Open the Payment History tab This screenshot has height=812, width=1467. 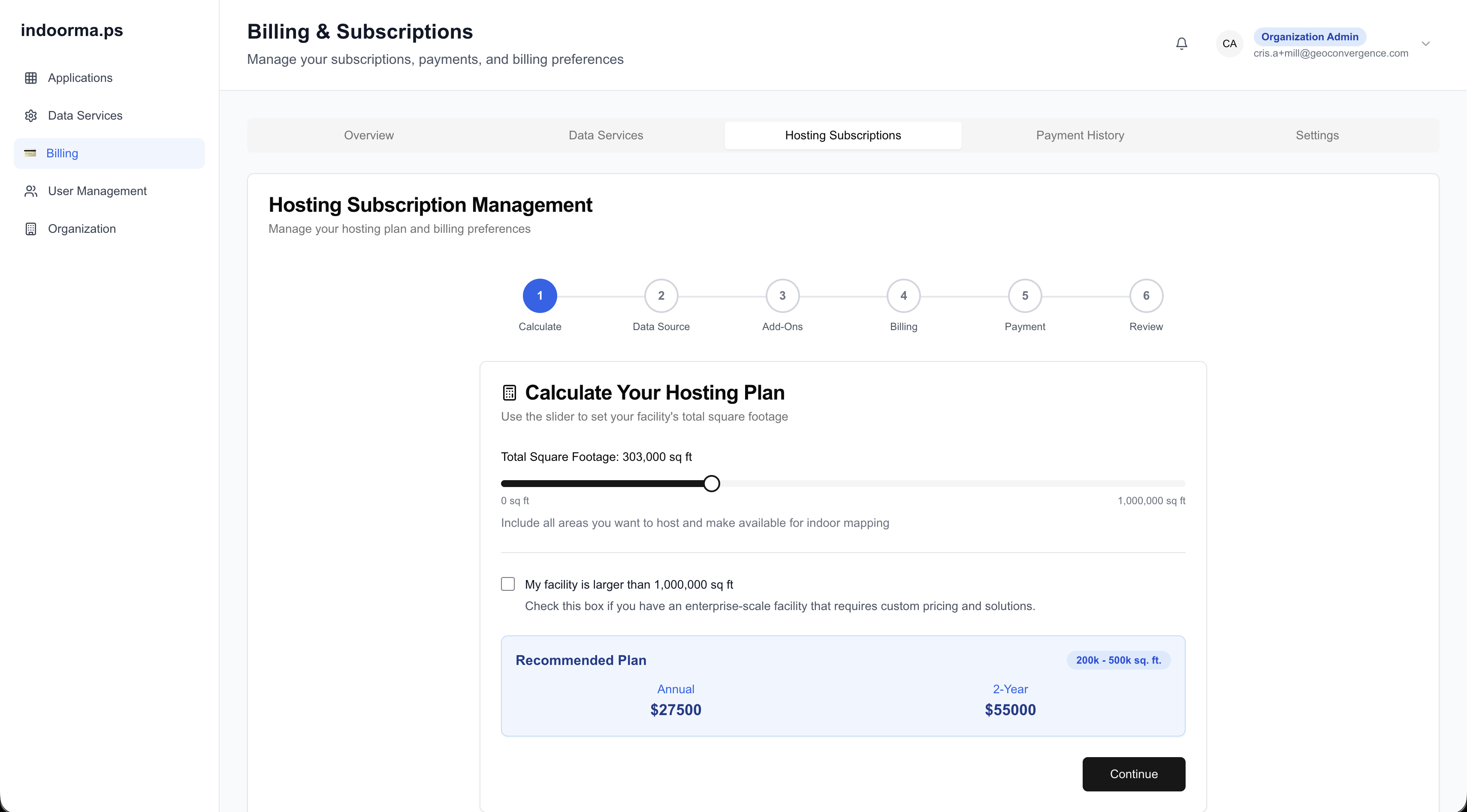[x=1080, y=135]
